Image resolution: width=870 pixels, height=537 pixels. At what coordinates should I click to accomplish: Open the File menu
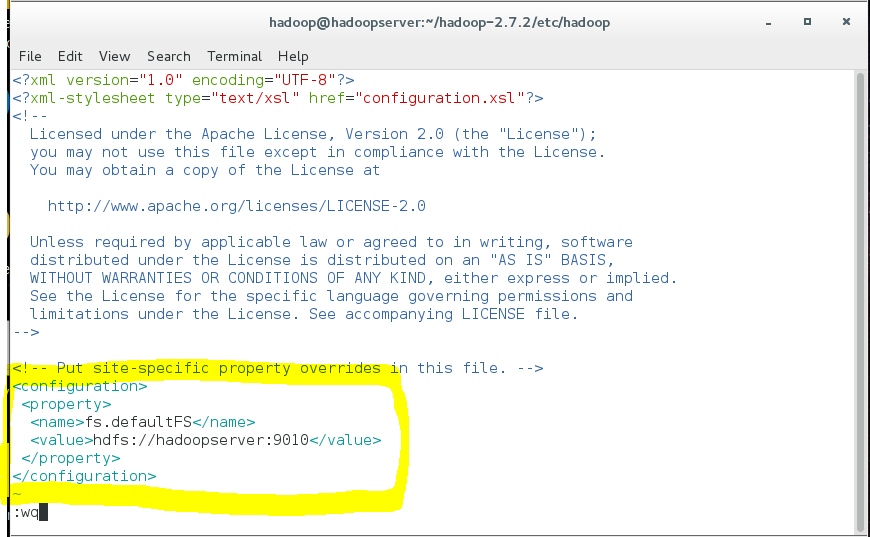(x=30, y=57)
